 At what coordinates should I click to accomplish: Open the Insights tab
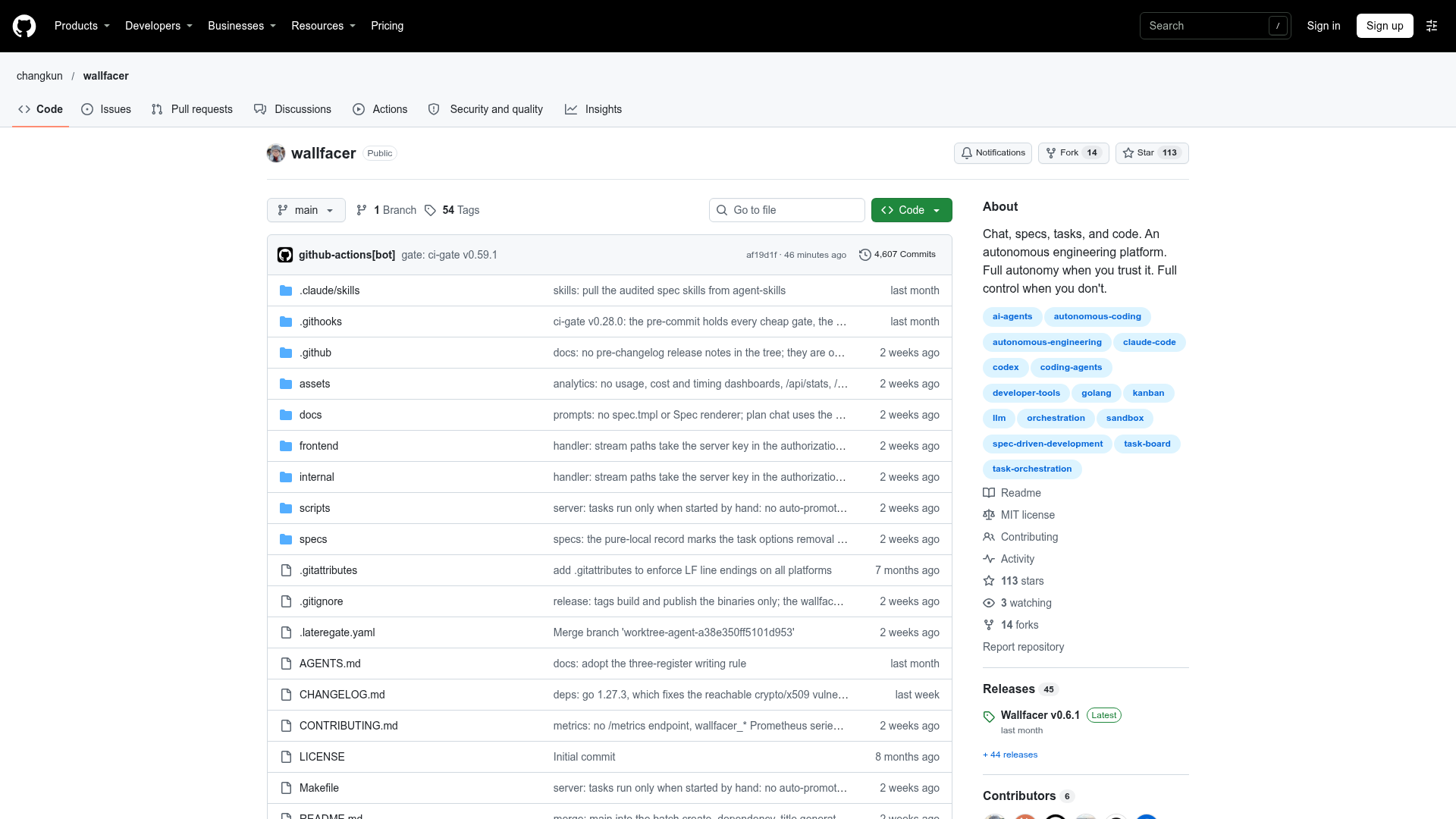[x=593, y=109]
